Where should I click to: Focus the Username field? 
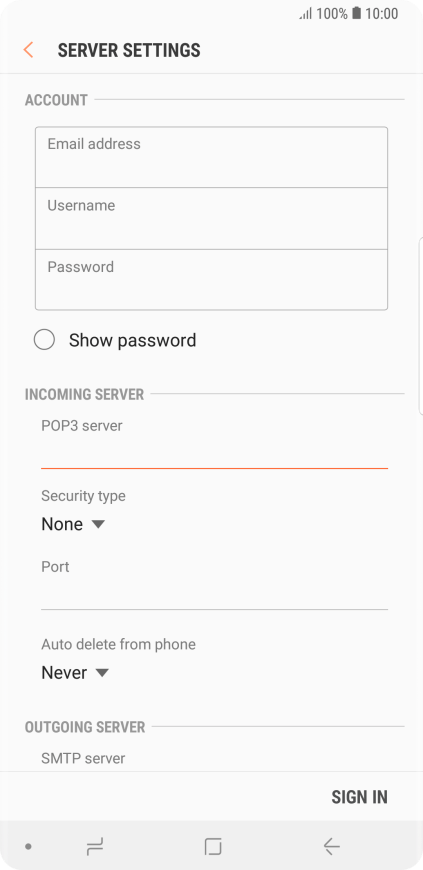coord(212,219)
